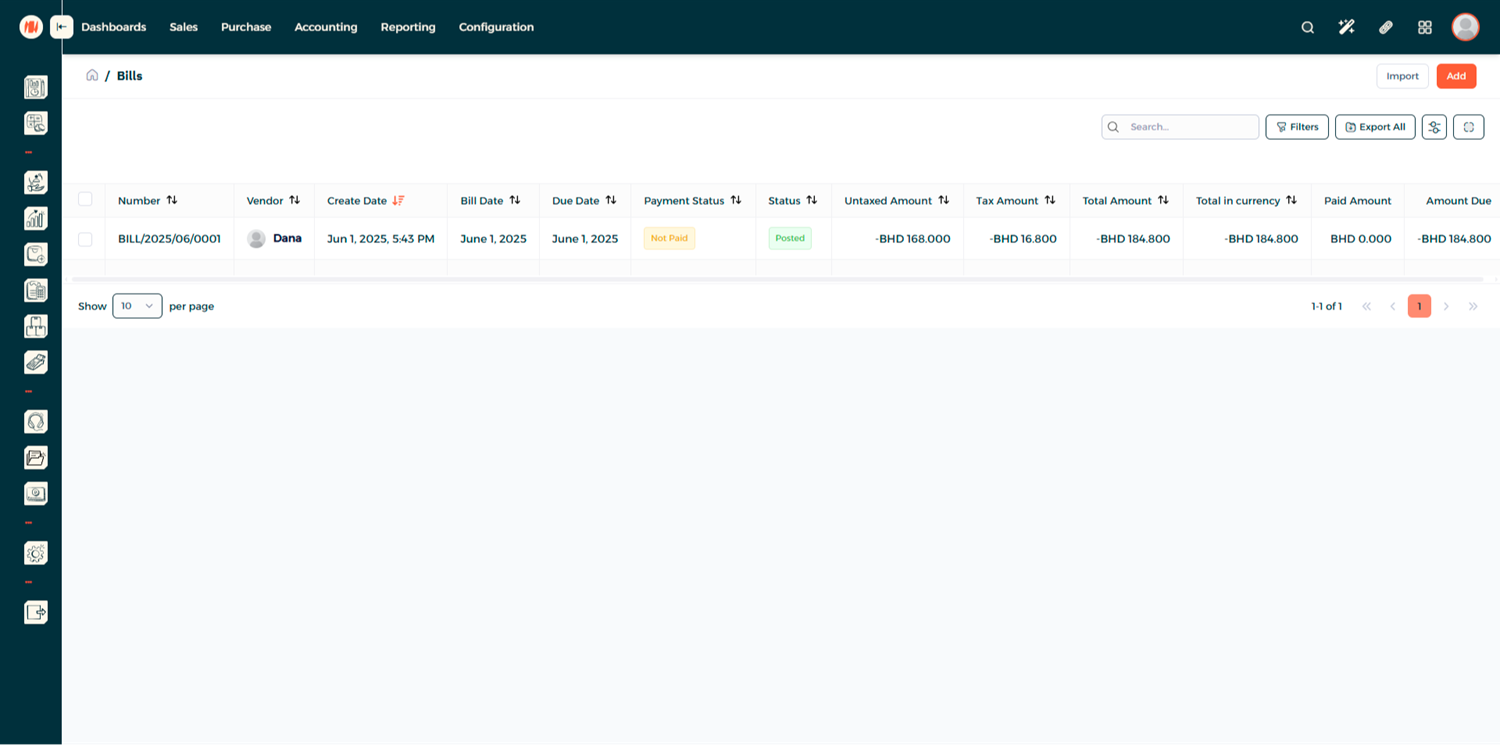Open the Accounting menu
Image resolution: width=1500 pixels, height=745 pixels.
pos(325,27)
